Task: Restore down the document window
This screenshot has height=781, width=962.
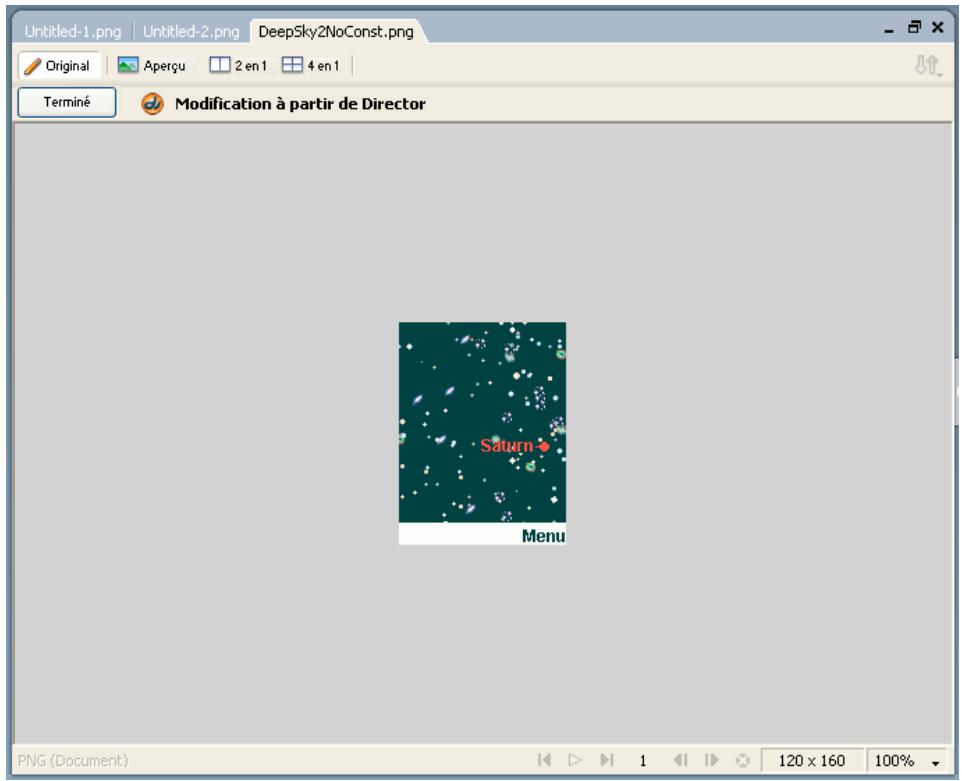Action: 914,27
